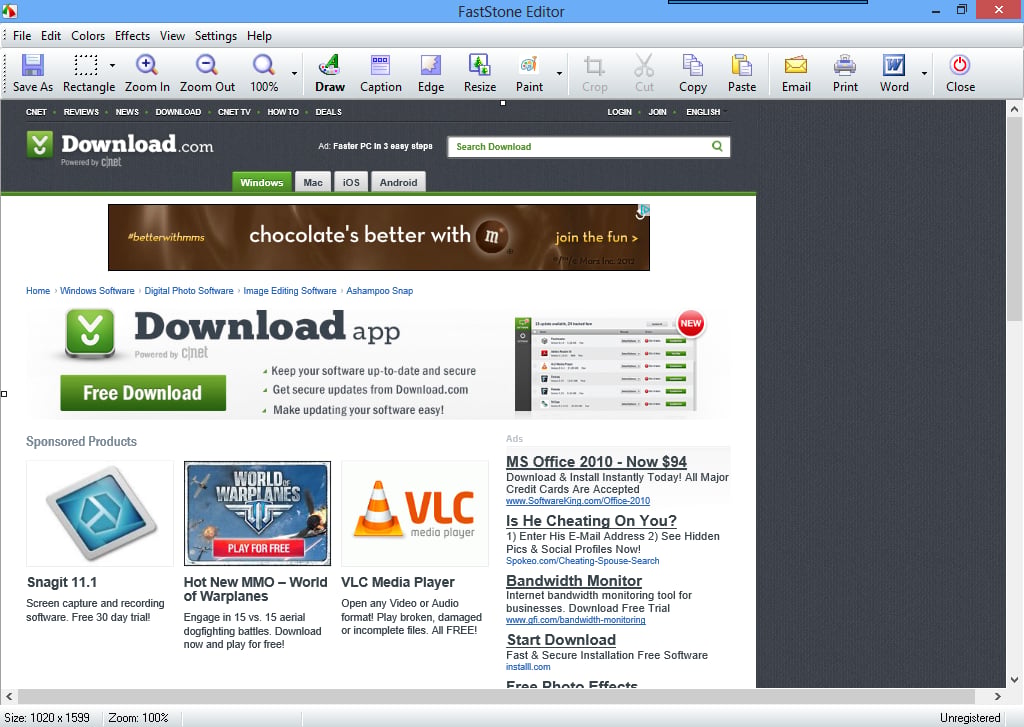
Task: Click the Copy toolbar button
Action: [x=692, y=73]
